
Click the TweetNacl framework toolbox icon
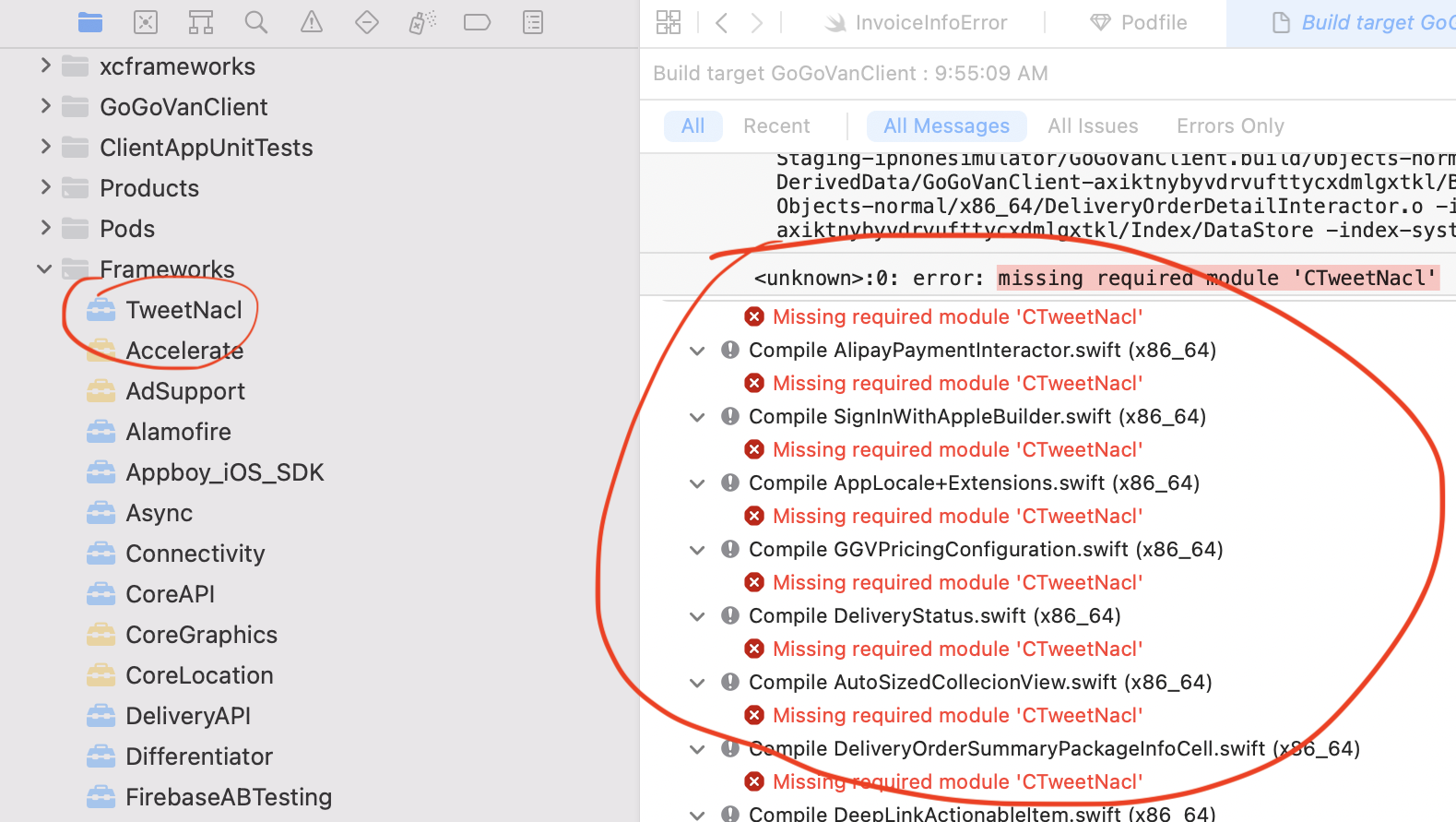click(101, 310)
